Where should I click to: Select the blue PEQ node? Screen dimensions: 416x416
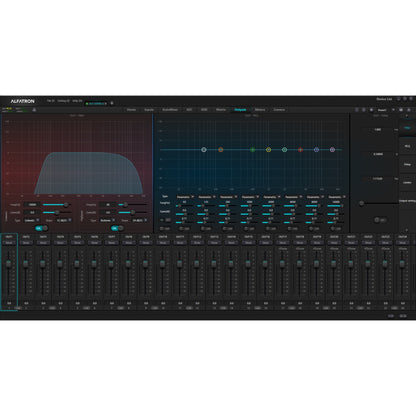click(316, 150)
